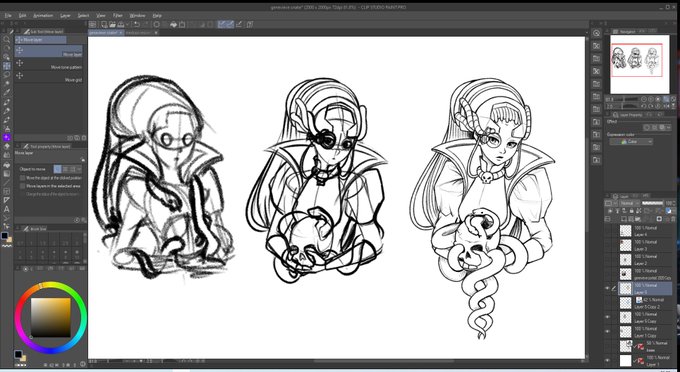The image size is (680, 372).
Task: Select the Auto select wand tool
Action: (x=7, y=83)
